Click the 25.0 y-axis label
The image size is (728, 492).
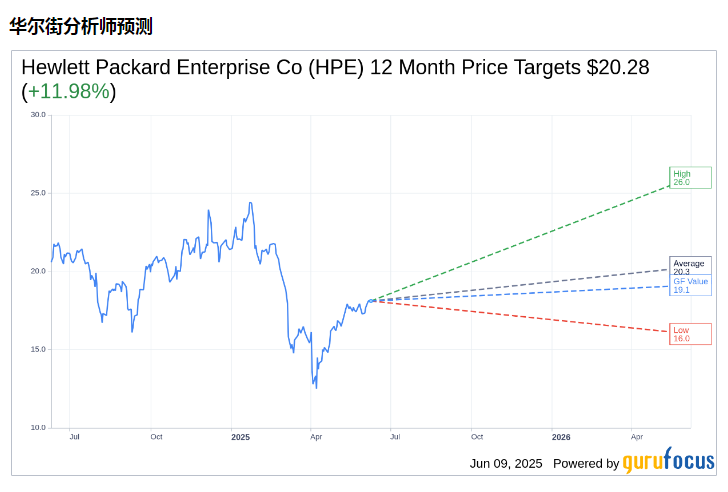pos(38,193)
